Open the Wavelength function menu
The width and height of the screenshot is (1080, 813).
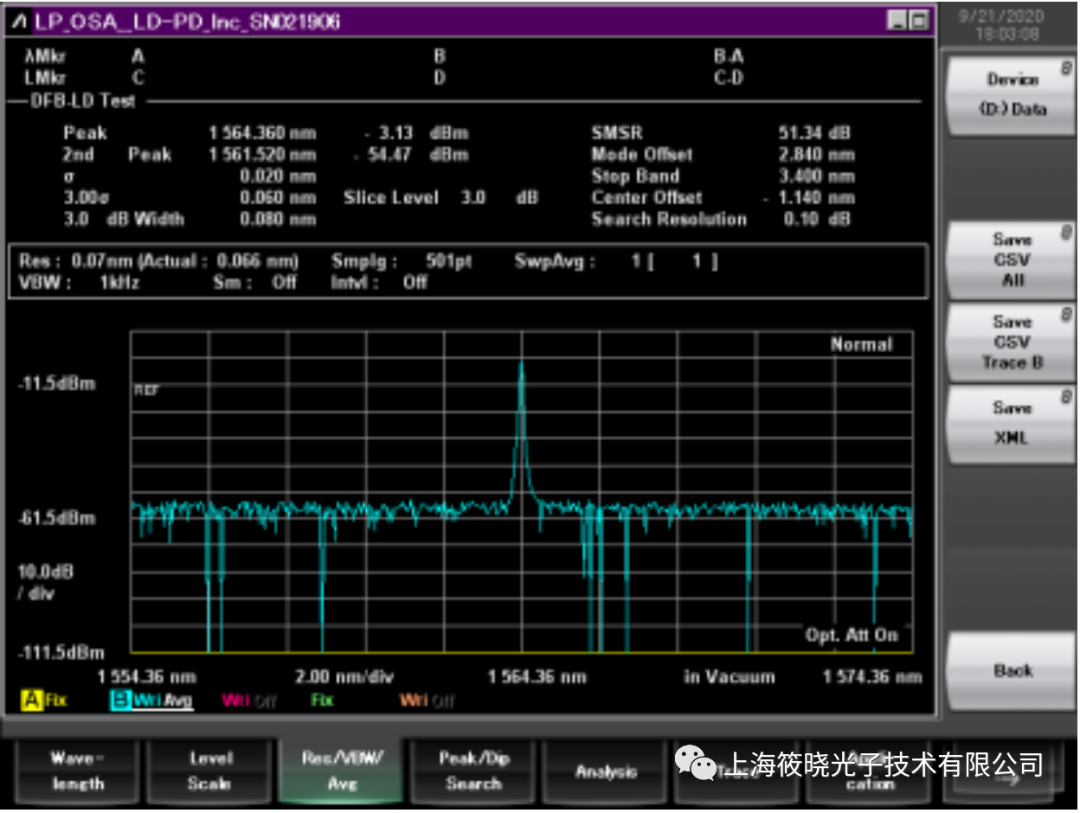tap(77, 771)
